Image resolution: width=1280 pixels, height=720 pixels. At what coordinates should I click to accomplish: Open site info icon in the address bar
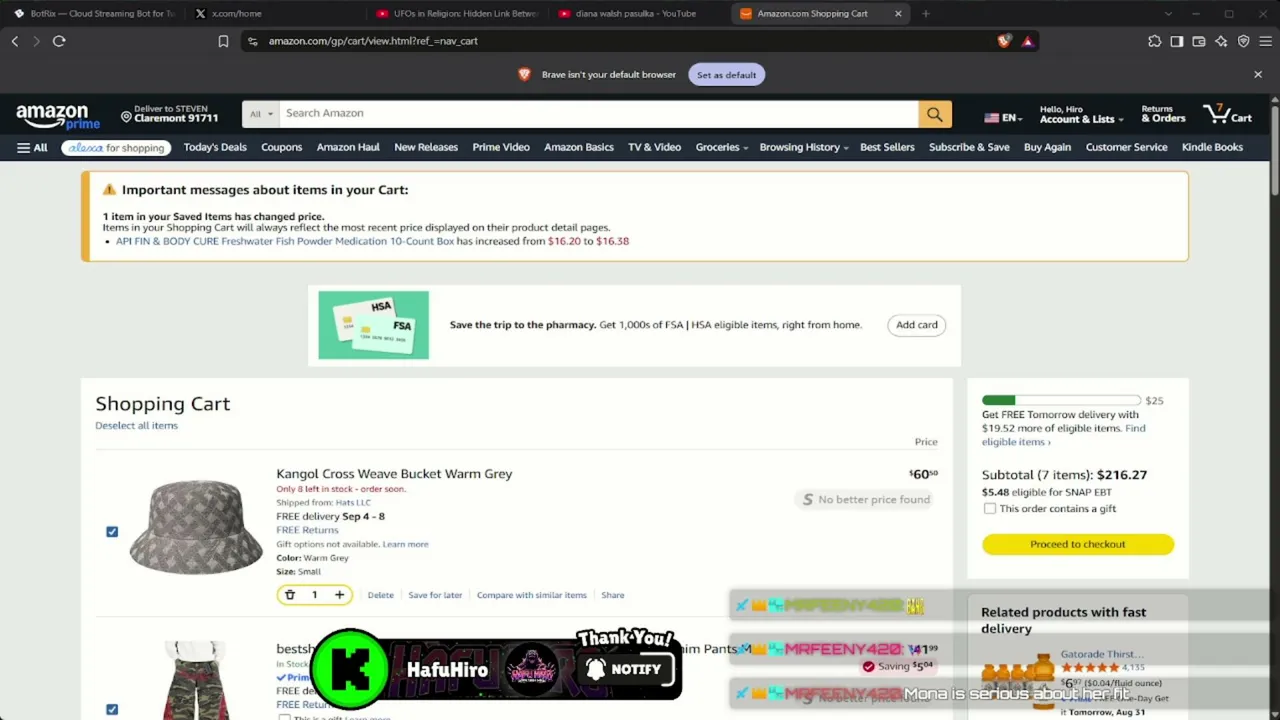coord(253,41)
